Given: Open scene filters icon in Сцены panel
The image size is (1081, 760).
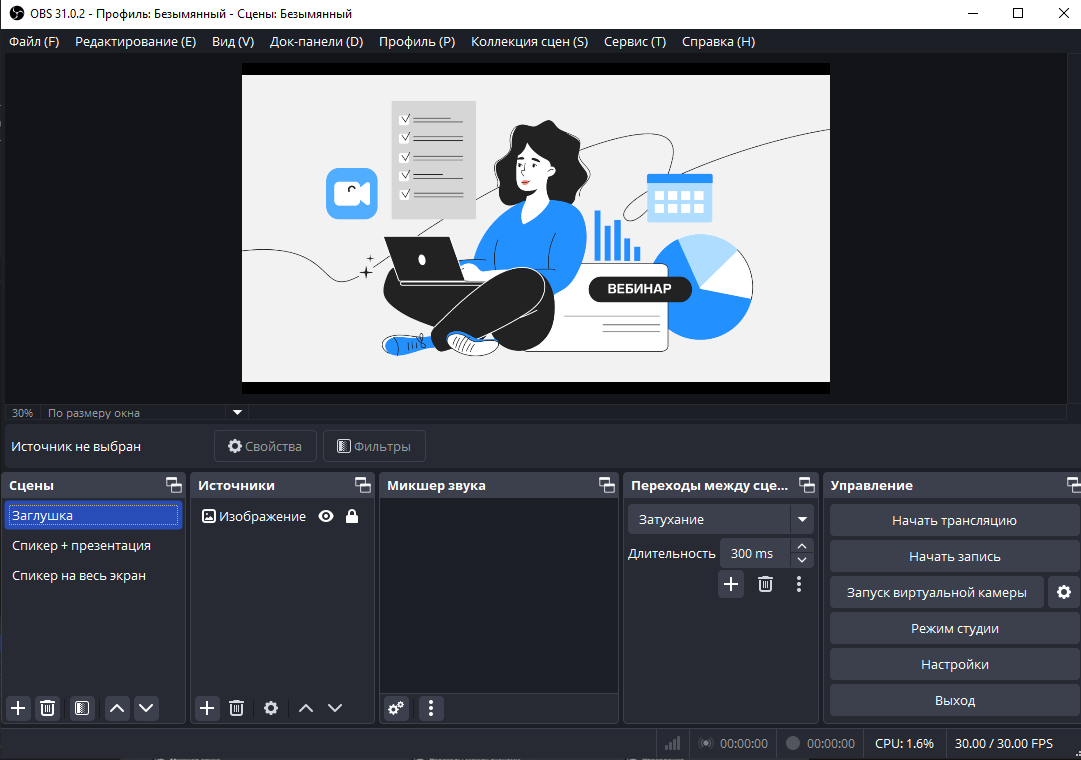Looking at the screenshot, I should 81,708.
